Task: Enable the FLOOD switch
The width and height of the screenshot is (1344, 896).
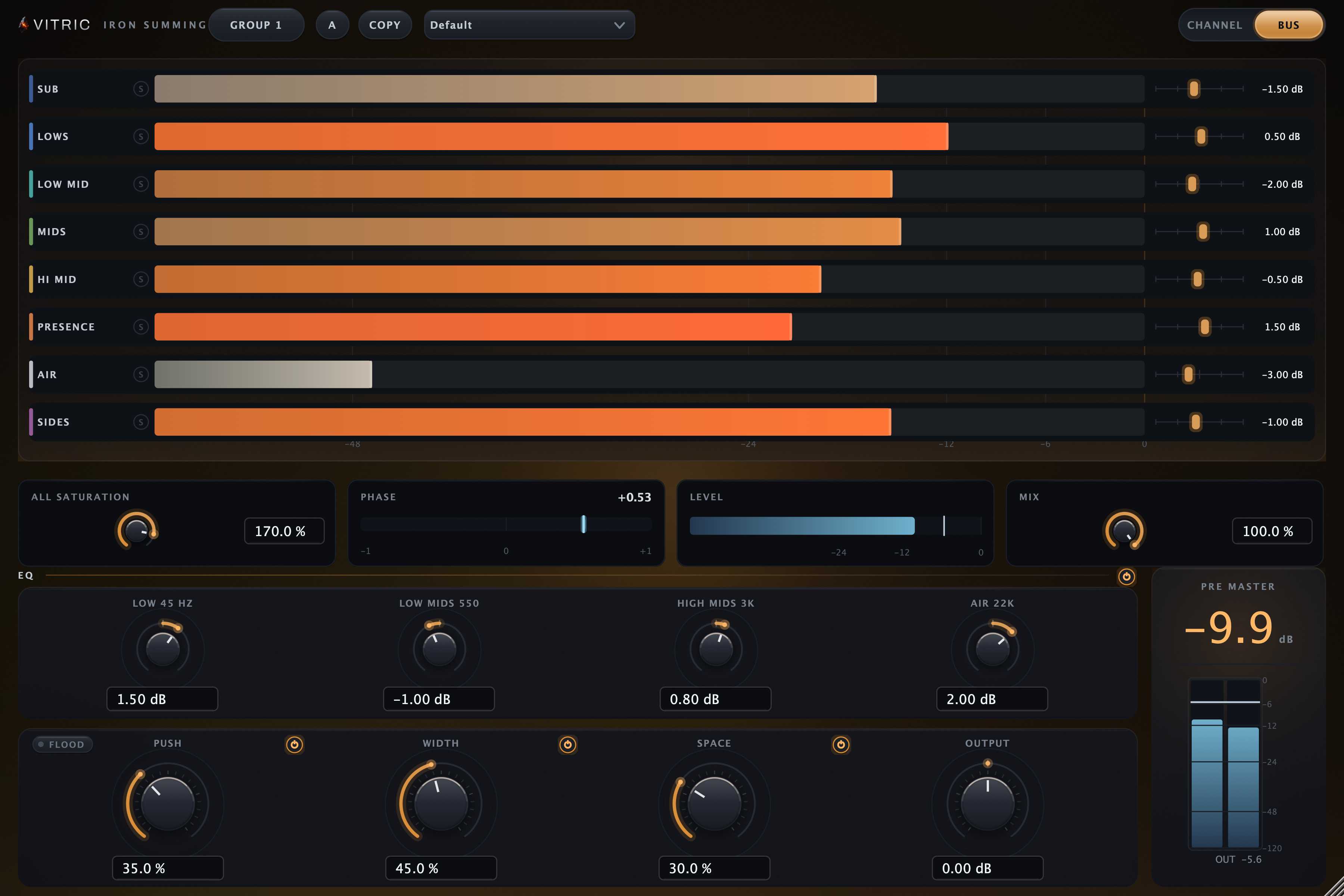Action: point(62,744)
